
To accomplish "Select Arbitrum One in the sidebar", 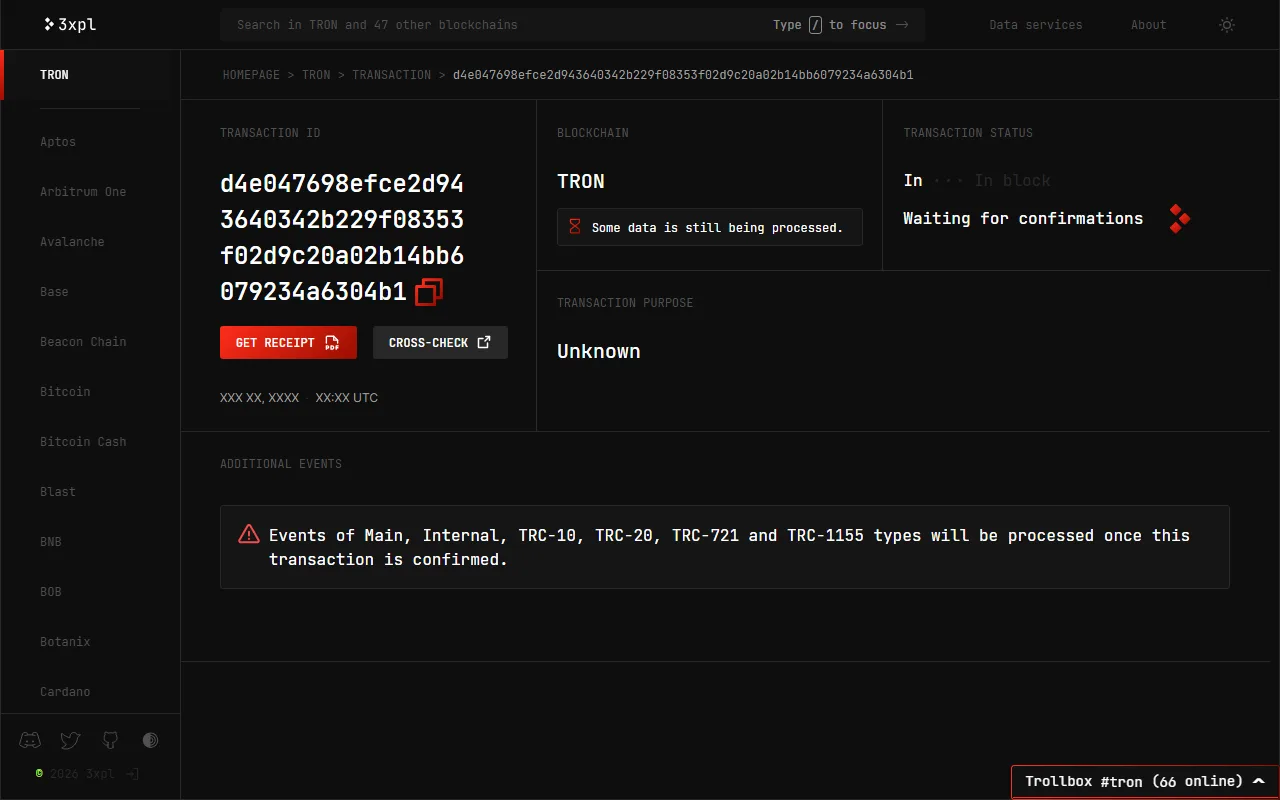I will pos(83,192).
